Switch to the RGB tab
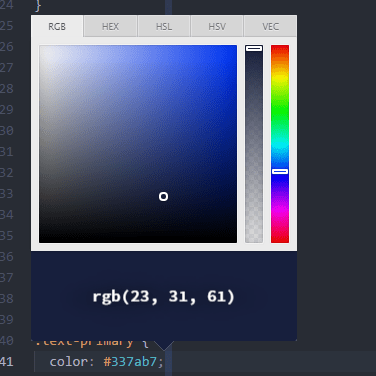Screen dimensions: 376x376 [57, 26]
